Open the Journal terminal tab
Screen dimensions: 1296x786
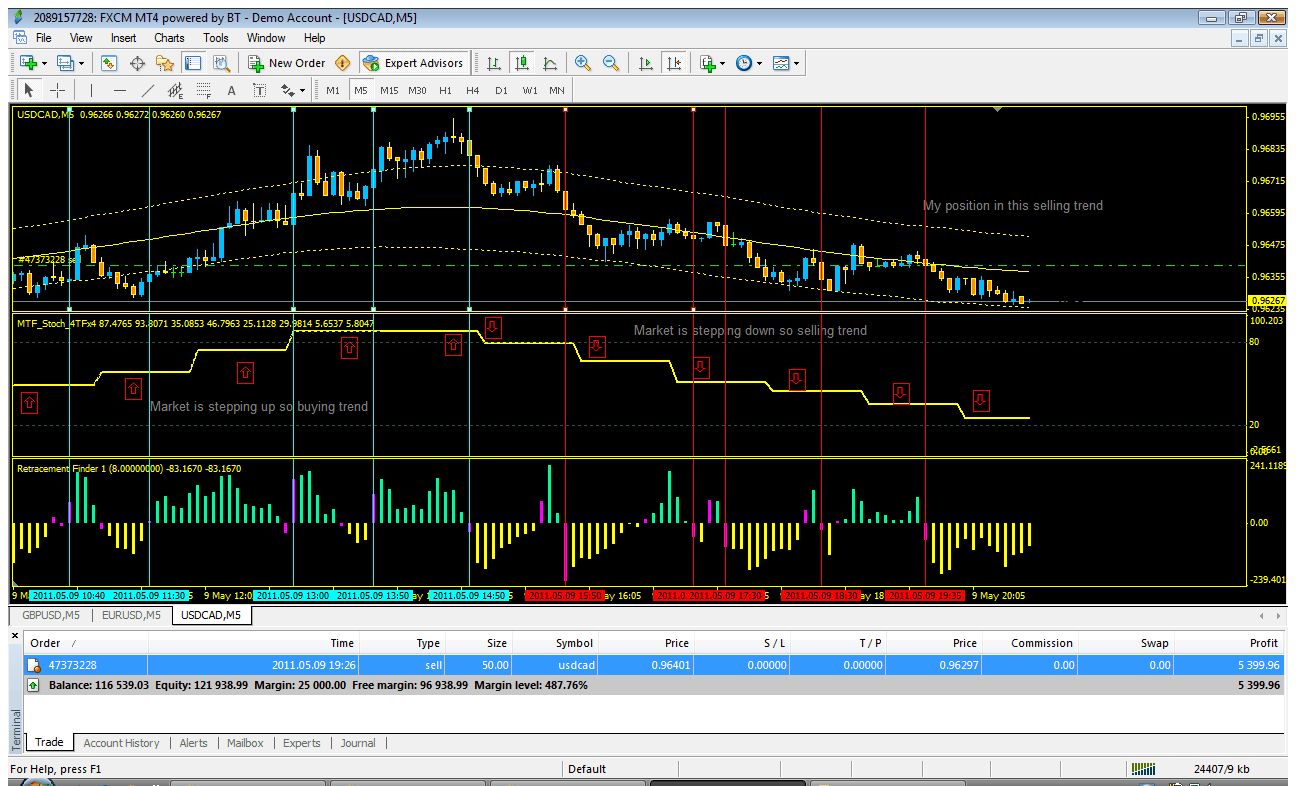click(358, 743)
